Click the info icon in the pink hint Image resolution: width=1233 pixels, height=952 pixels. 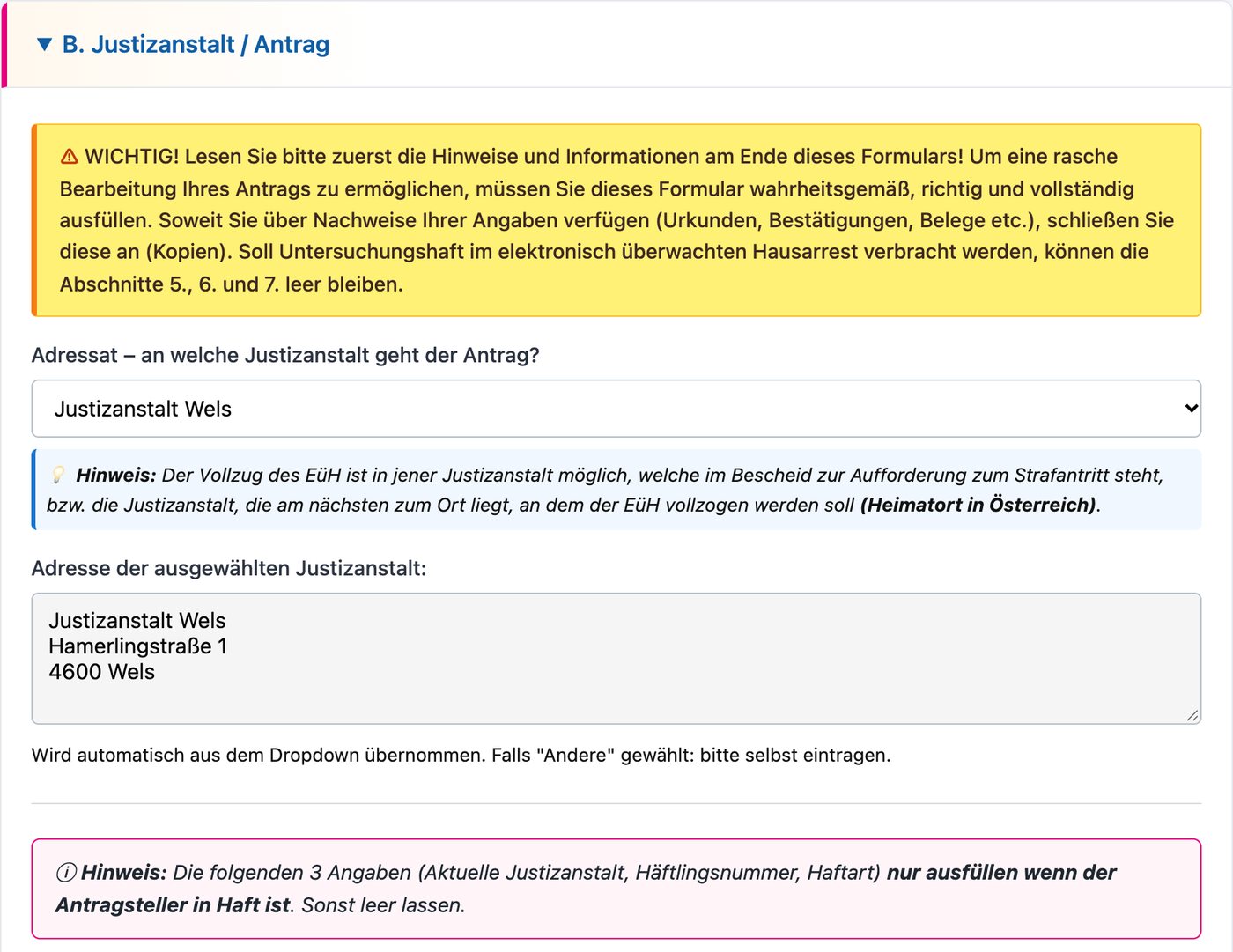pos(66,873)
